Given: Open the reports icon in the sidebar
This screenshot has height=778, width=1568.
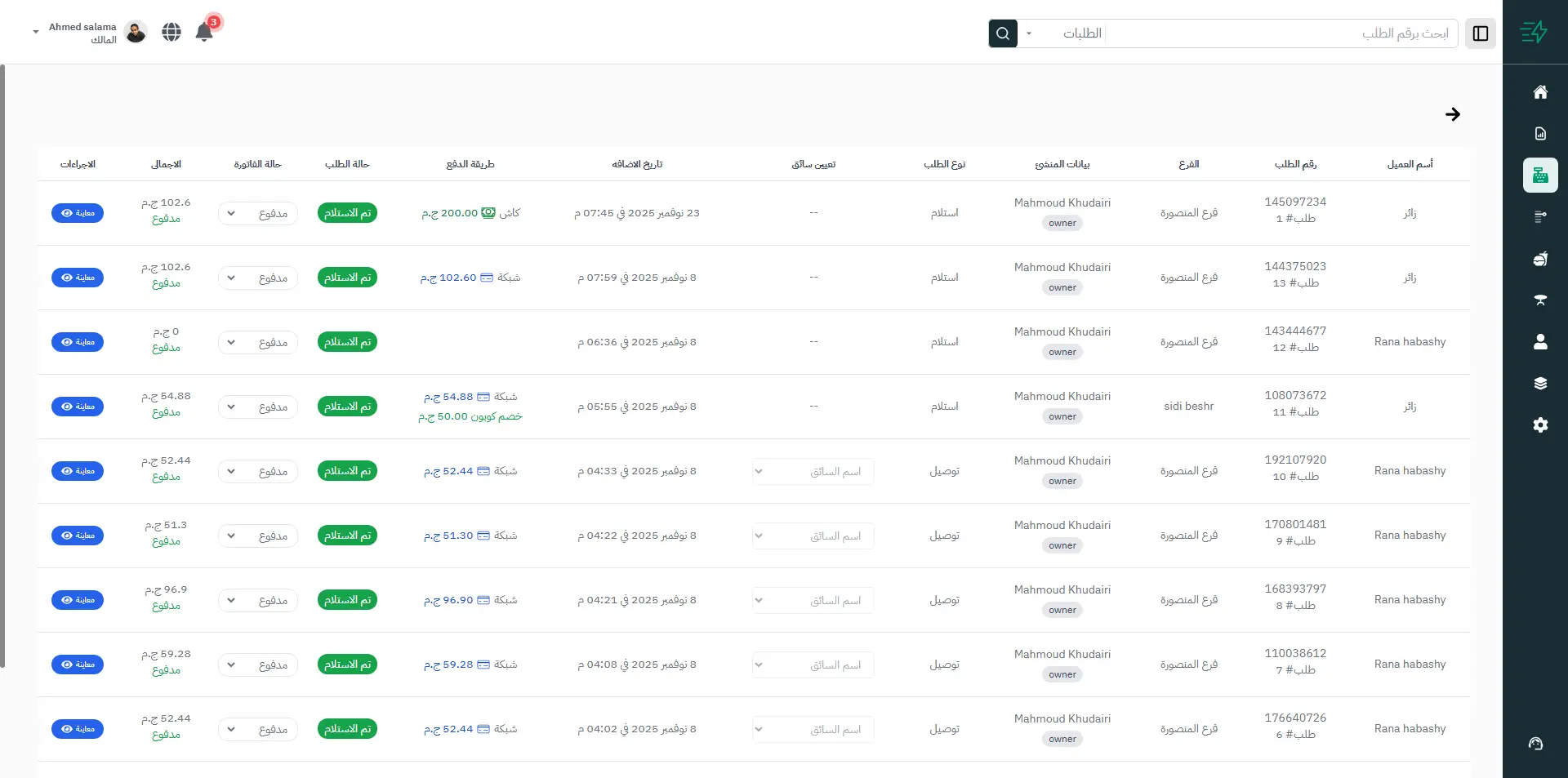Looking at the screenshot, I should (x=1540, y=133).
